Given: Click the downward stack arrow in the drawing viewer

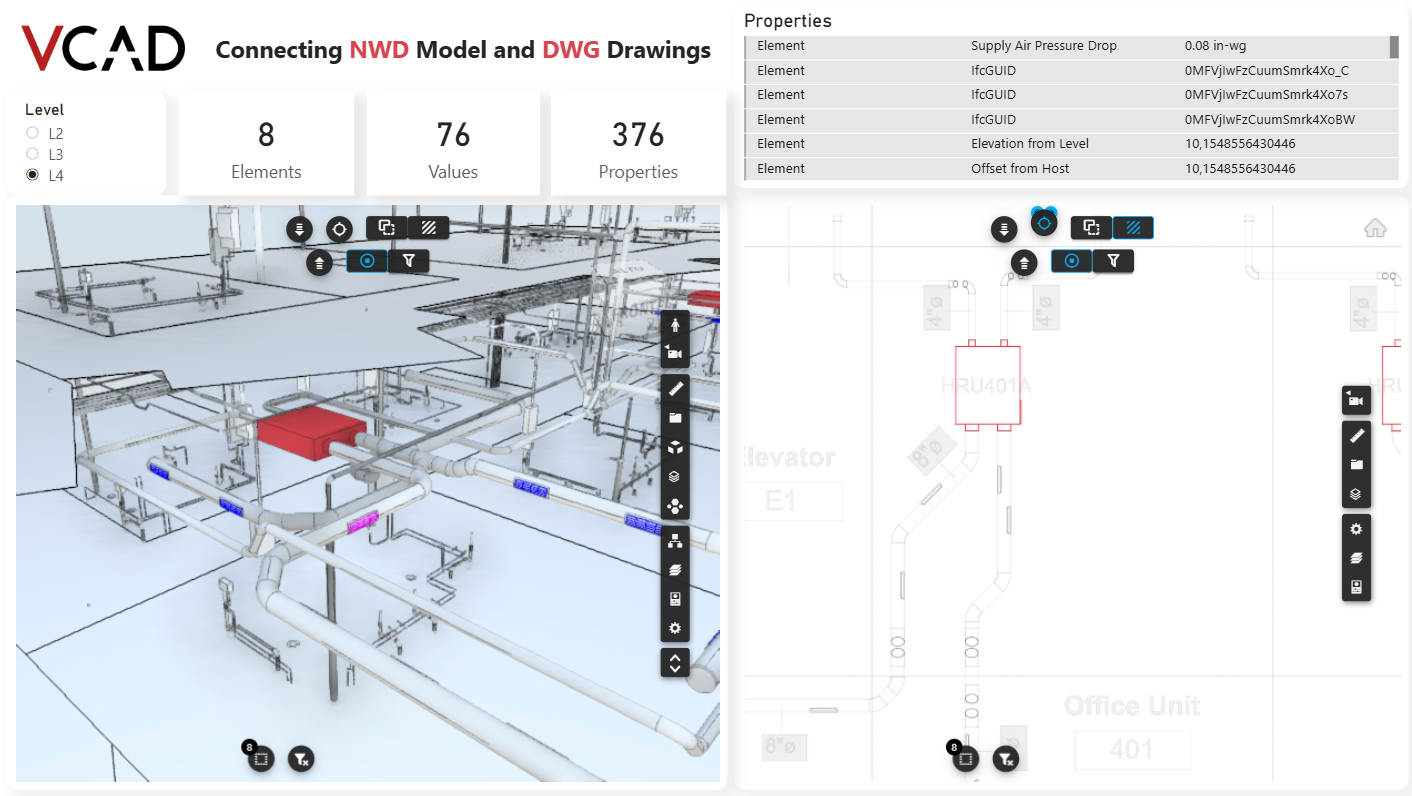Looking at the screenshot, I should click(1004, 229).
